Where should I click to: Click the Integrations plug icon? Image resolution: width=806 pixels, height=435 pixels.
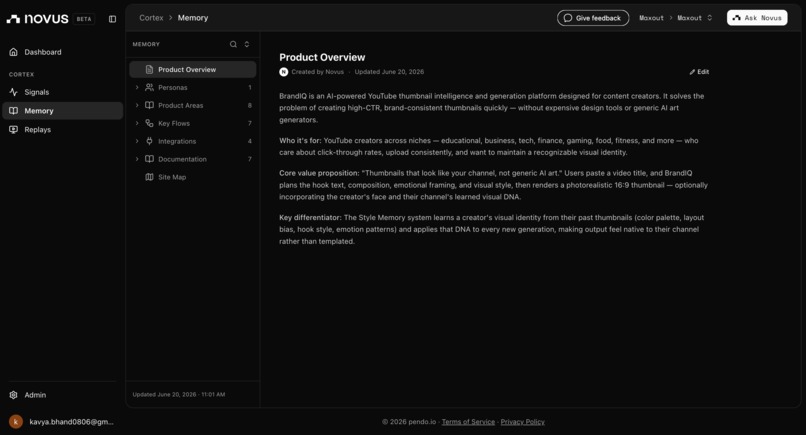click(x=149, y=141)
